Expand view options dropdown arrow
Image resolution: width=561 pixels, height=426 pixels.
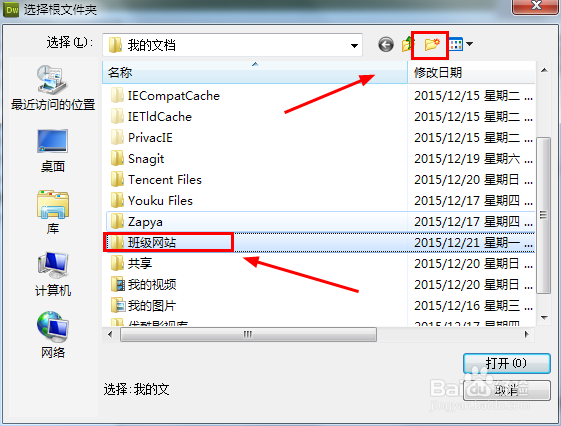[469, 44]
